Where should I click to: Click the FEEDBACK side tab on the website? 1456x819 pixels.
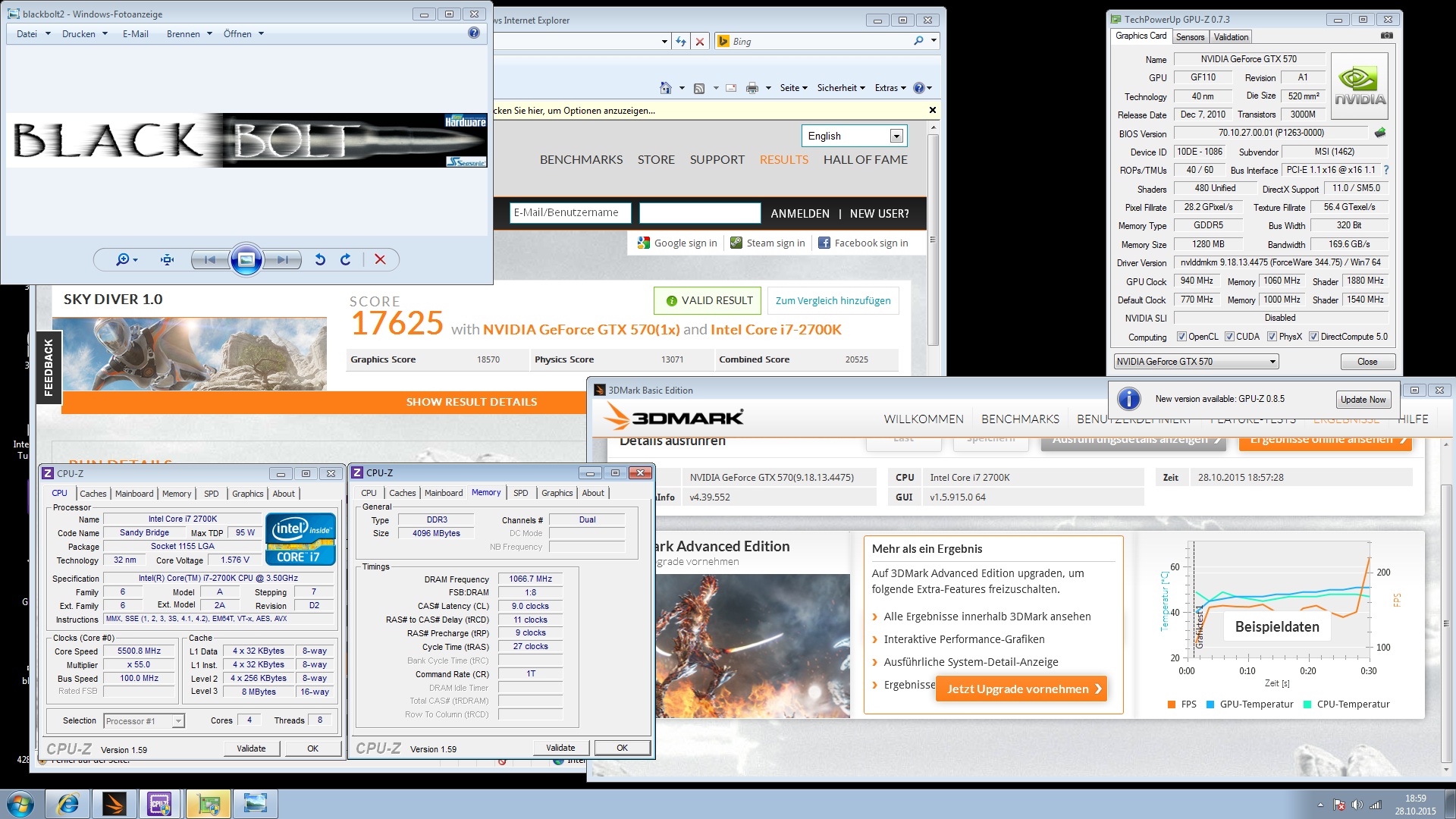point(49,367)
